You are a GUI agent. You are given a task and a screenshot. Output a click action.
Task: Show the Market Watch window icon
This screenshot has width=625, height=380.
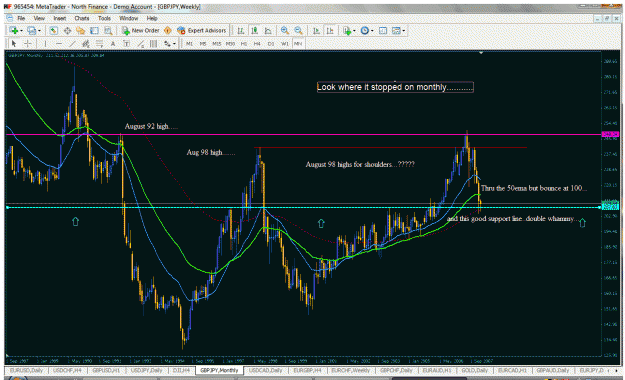pyautogui.click(x=53, y=31)
